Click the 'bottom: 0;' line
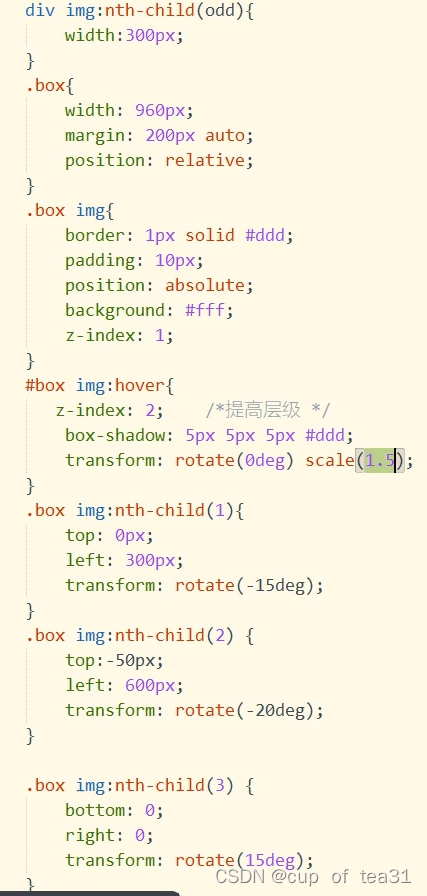This screenshot has height=896, width=427. pyautogui.click(x=114, y=810)
